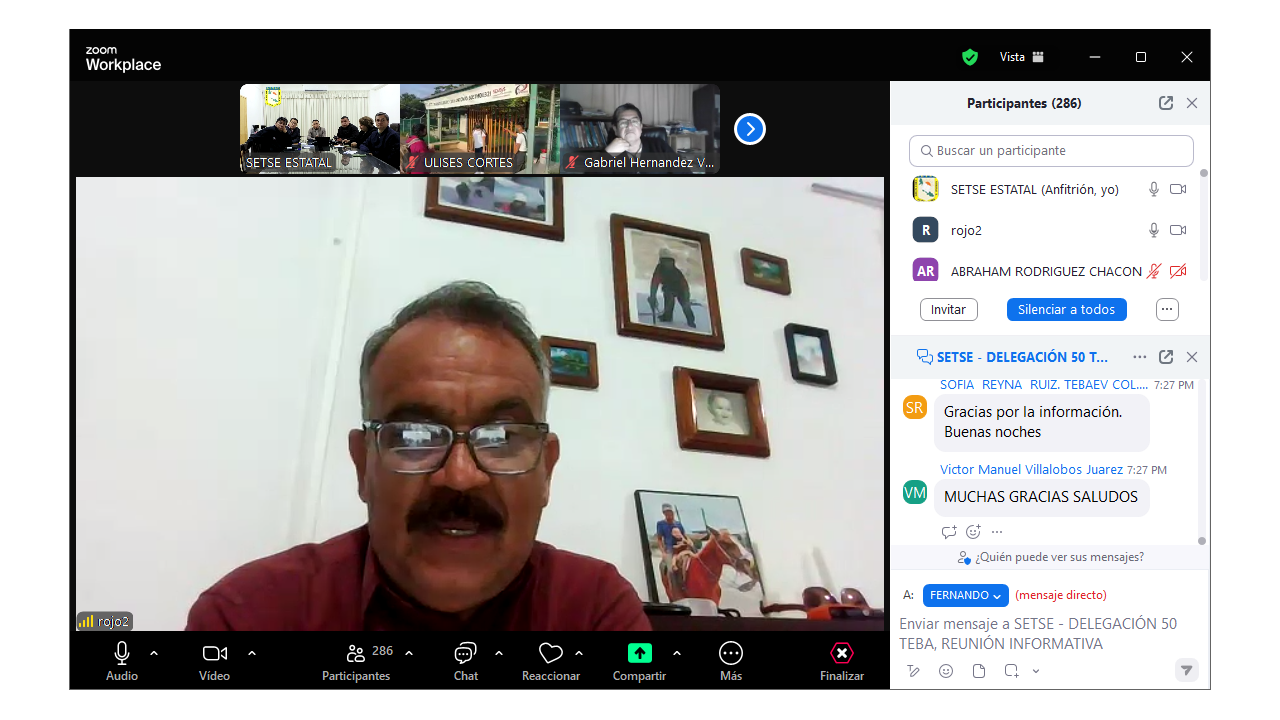Open the Más options icon in toolbar

(731, 653)
